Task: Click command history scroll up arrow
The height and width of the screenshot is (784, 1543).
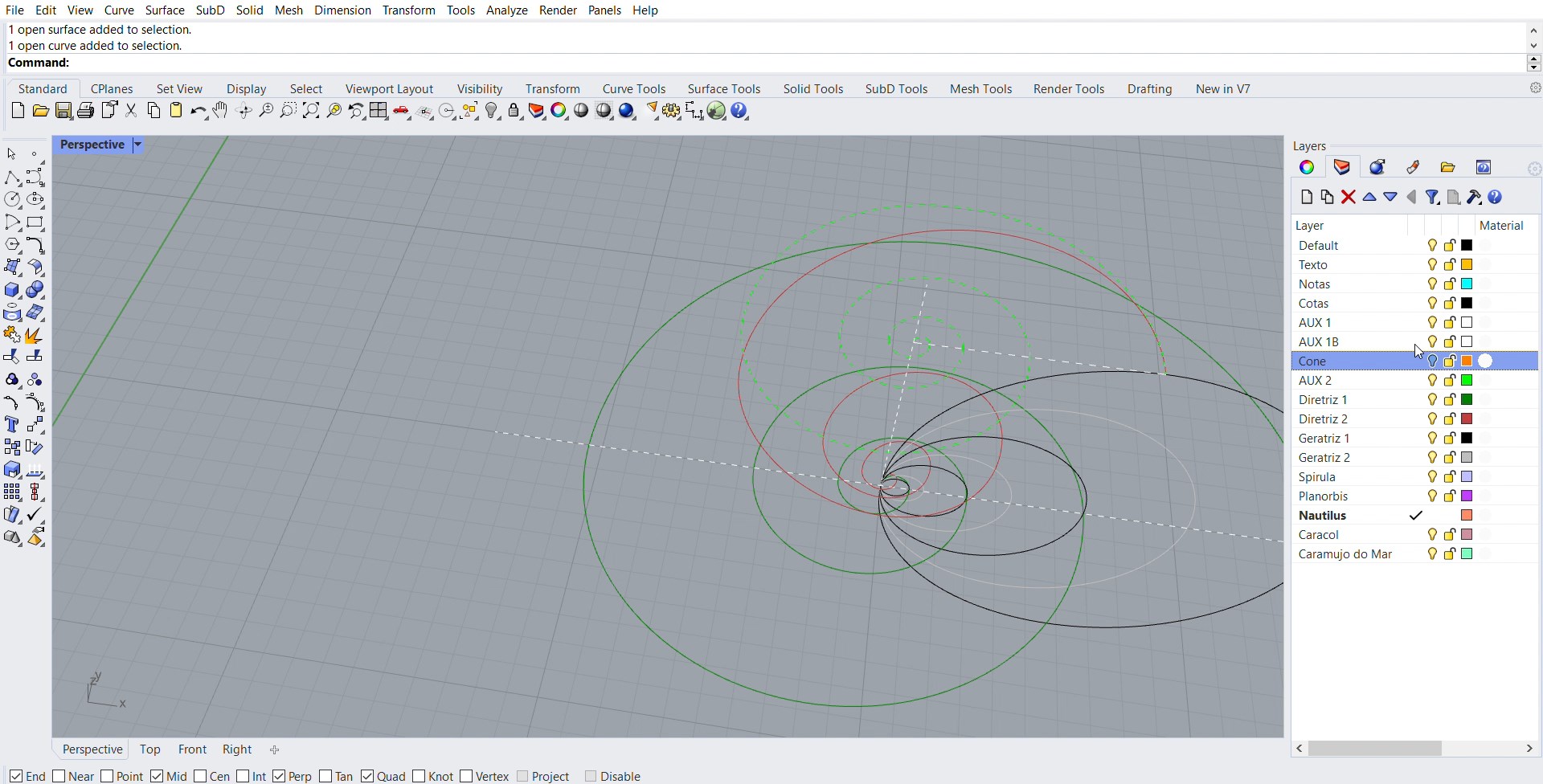Action: (x=1534, y=30)
